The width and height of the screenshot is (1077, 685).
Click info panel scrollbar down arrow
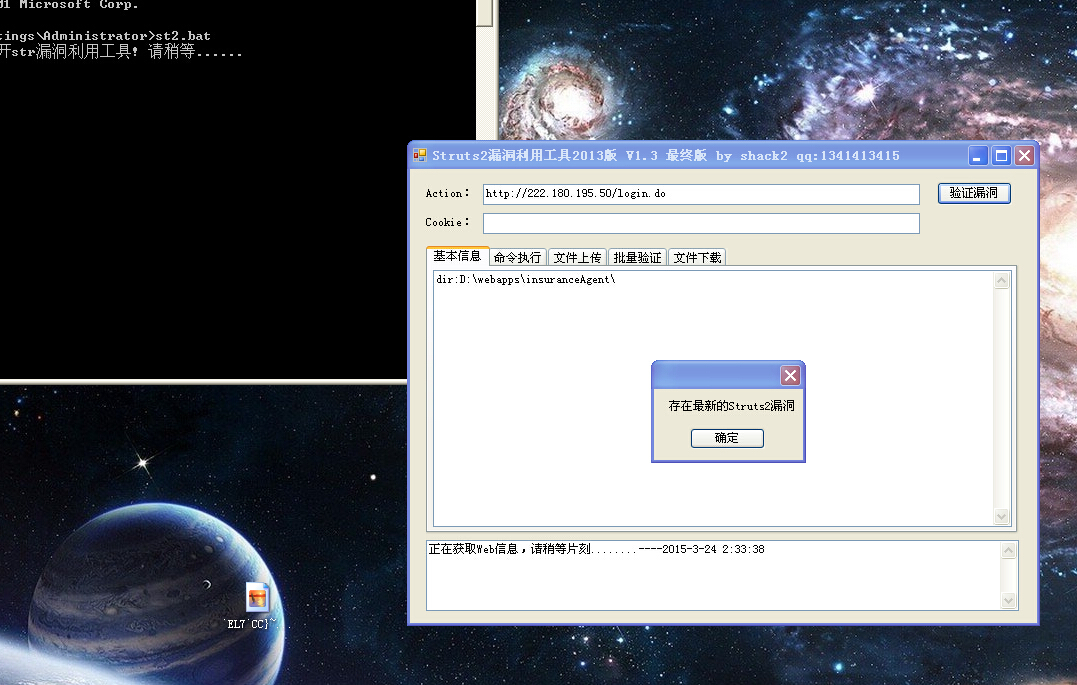(1001, 517)
